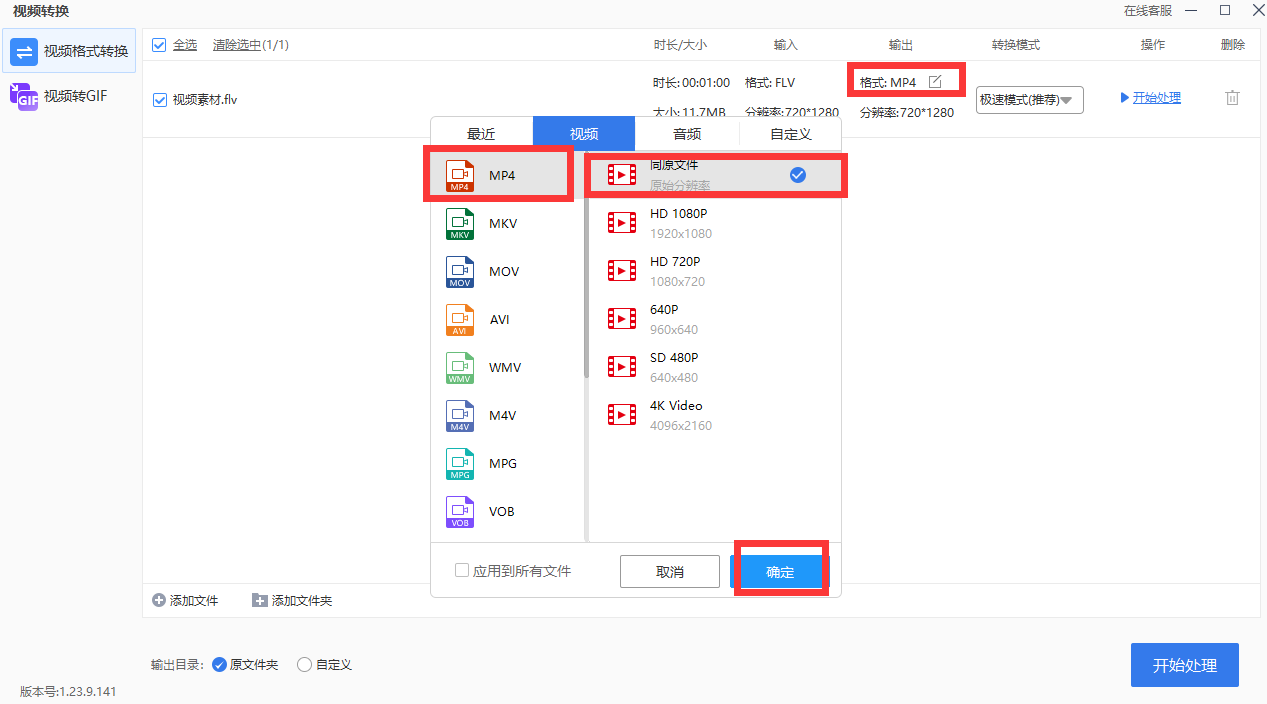Select the WMV format icon

tap(460, 367)
